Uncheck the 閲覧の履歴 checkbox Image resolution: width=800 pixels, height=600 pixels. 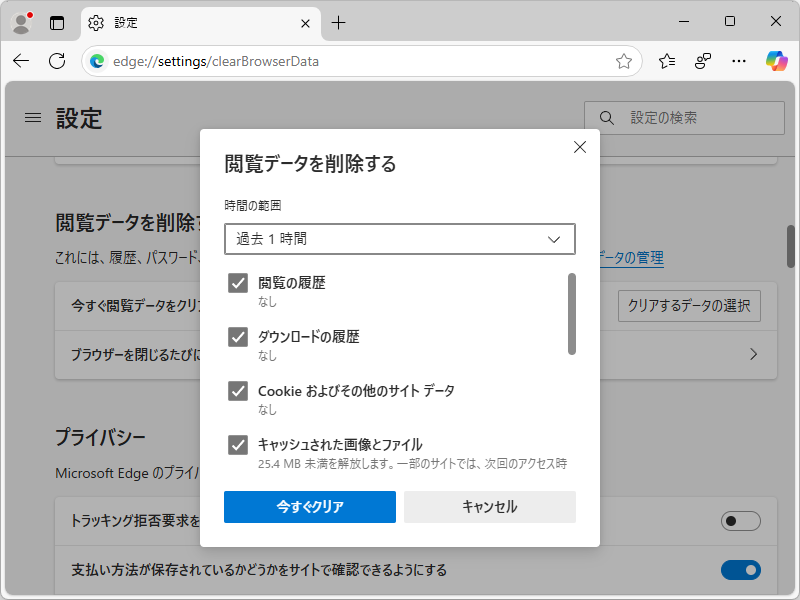pyautogui.click(x=237, y=283)
